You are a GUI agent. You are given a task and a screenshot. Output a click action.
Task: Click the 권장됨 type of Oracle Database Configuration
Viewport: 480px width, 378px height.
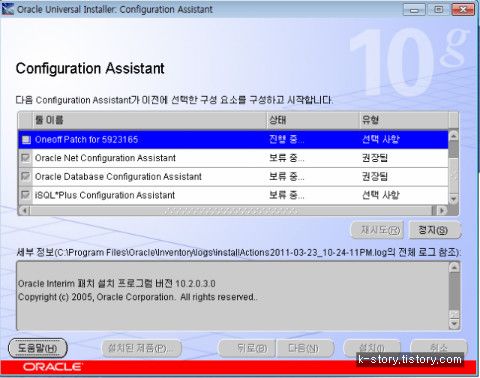point(375,176)
